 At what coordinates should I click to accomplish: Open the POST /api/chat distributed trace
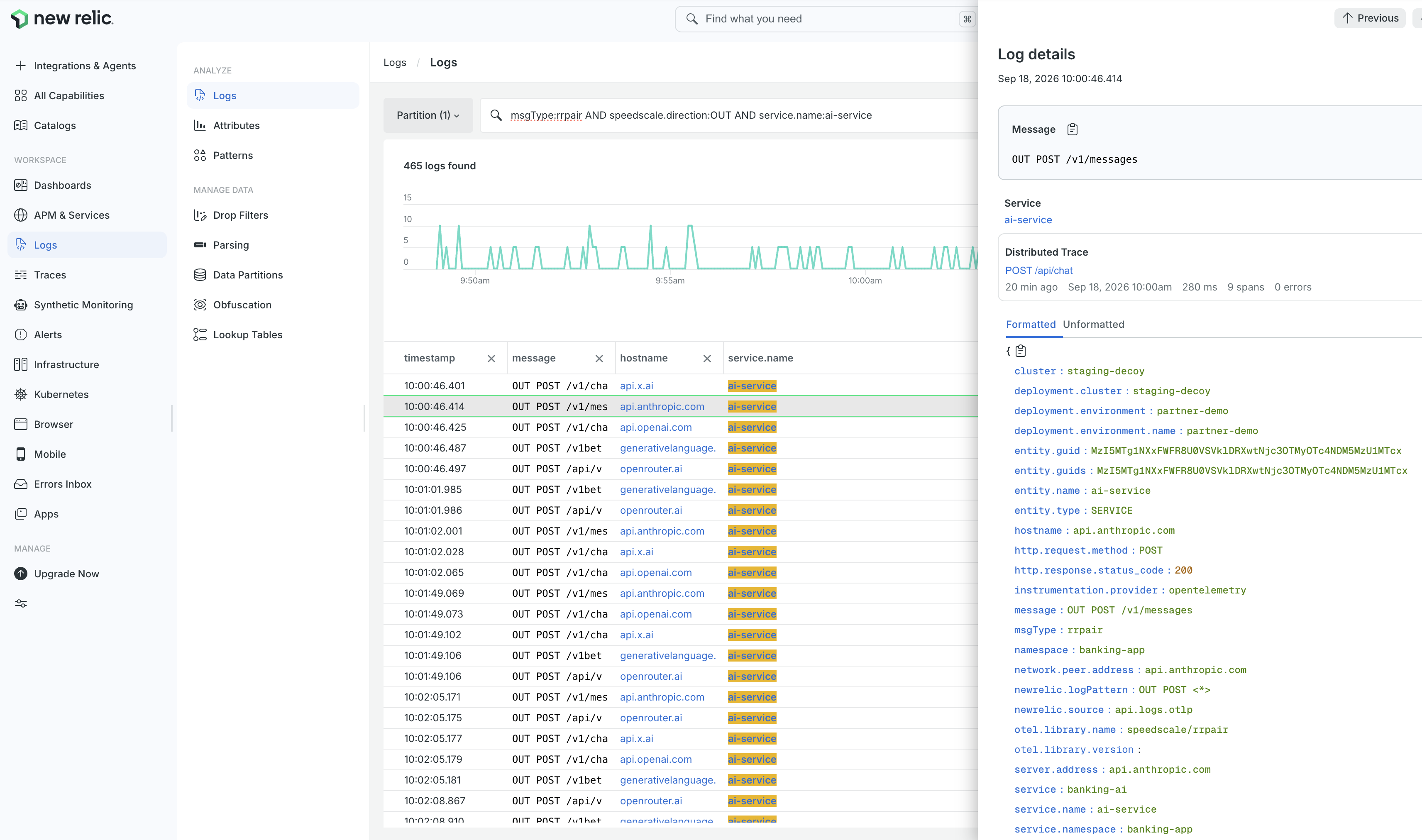[1039, 271]
